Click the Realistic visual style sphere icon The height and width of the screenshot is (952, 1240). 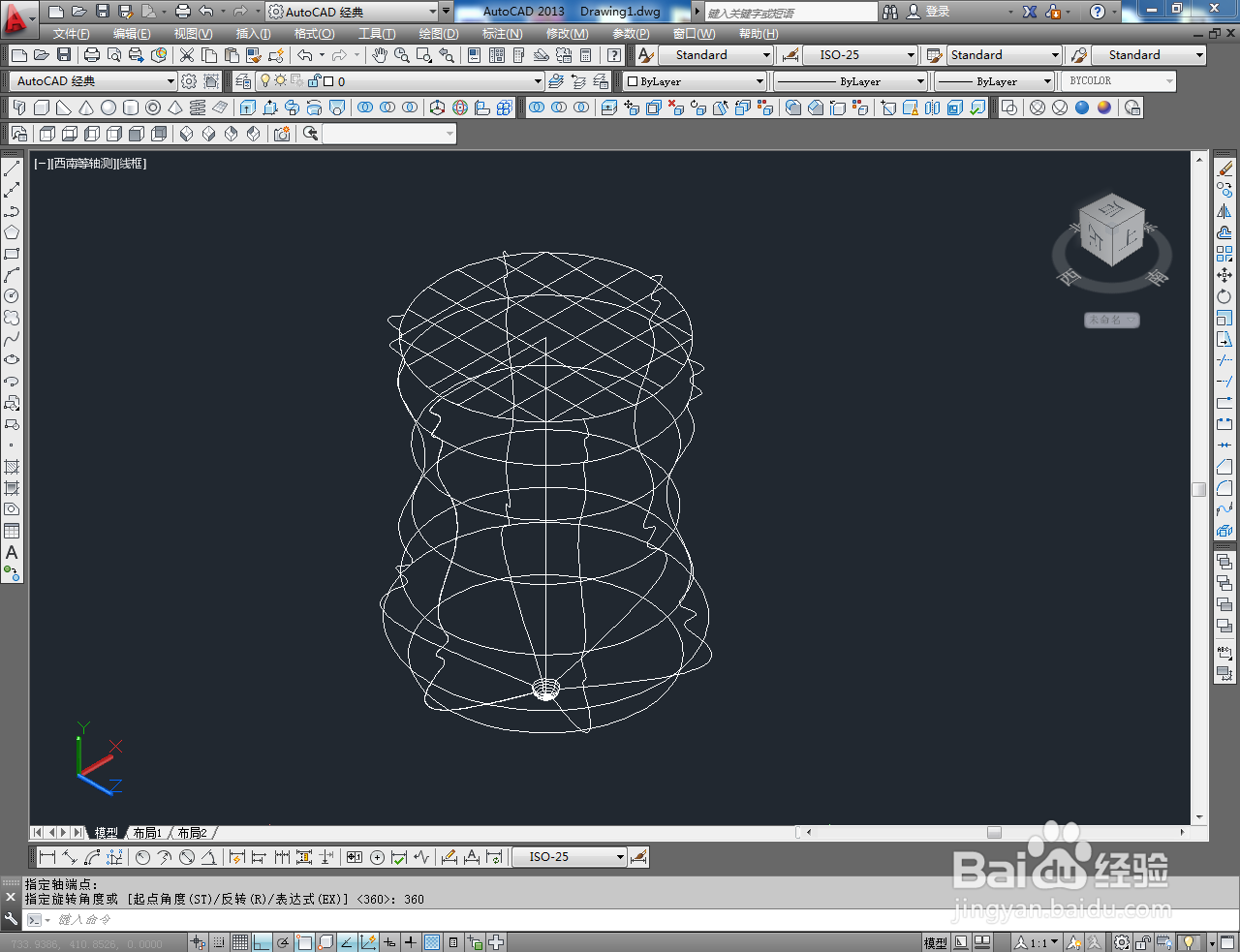(1082, 107)
